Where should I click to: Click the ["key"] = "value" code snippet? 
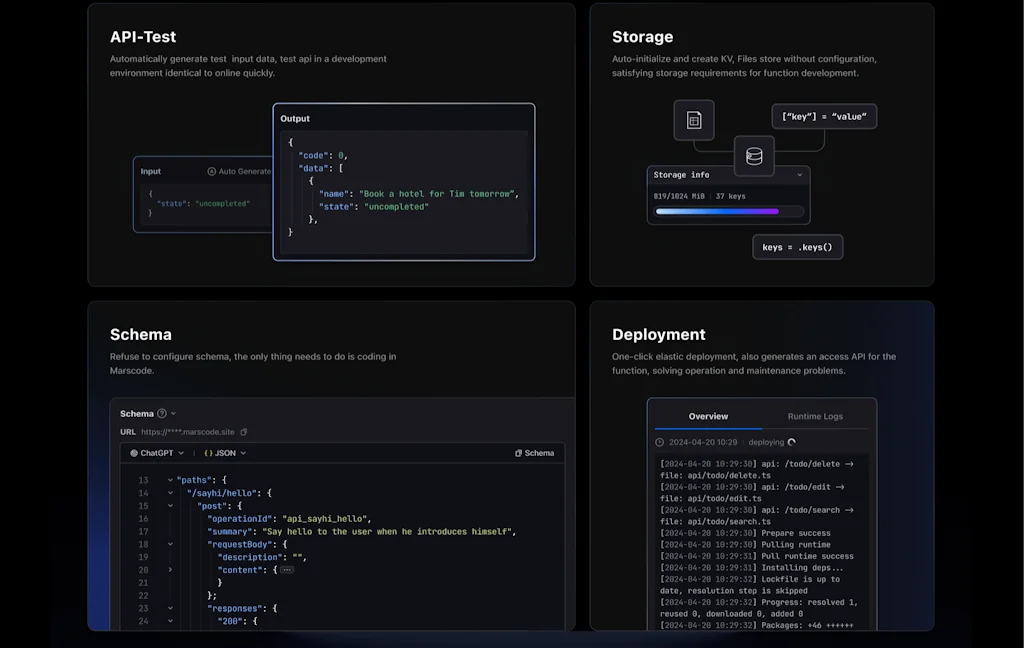(x=823, y=116)
